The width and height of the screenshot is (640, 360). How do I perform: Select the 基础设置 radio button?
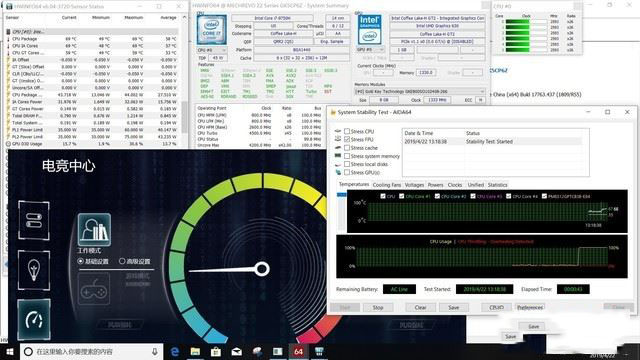click(x=80, y=261)
